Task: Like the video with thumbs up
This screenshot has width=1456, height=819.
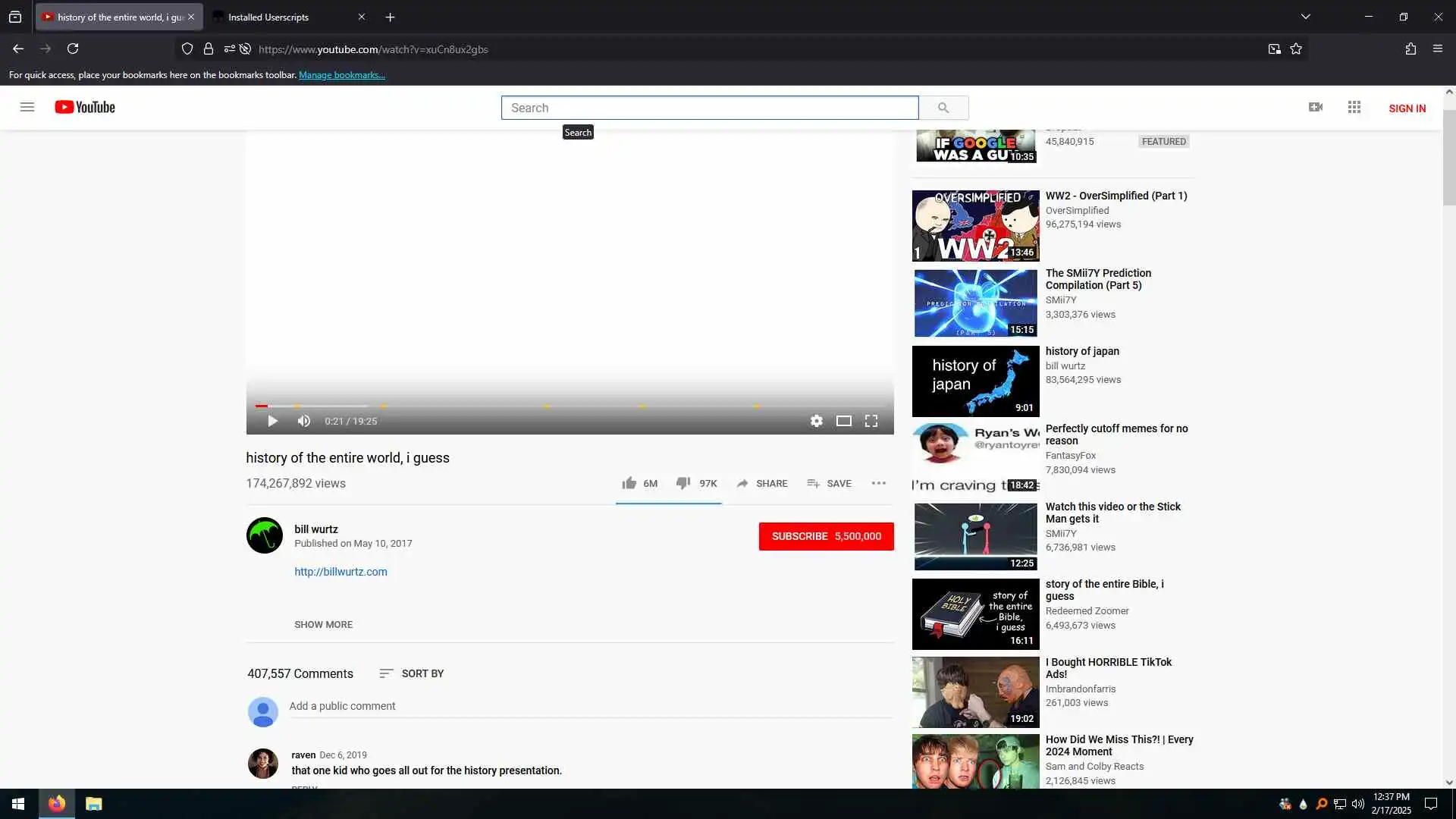Action: (629, 483)
